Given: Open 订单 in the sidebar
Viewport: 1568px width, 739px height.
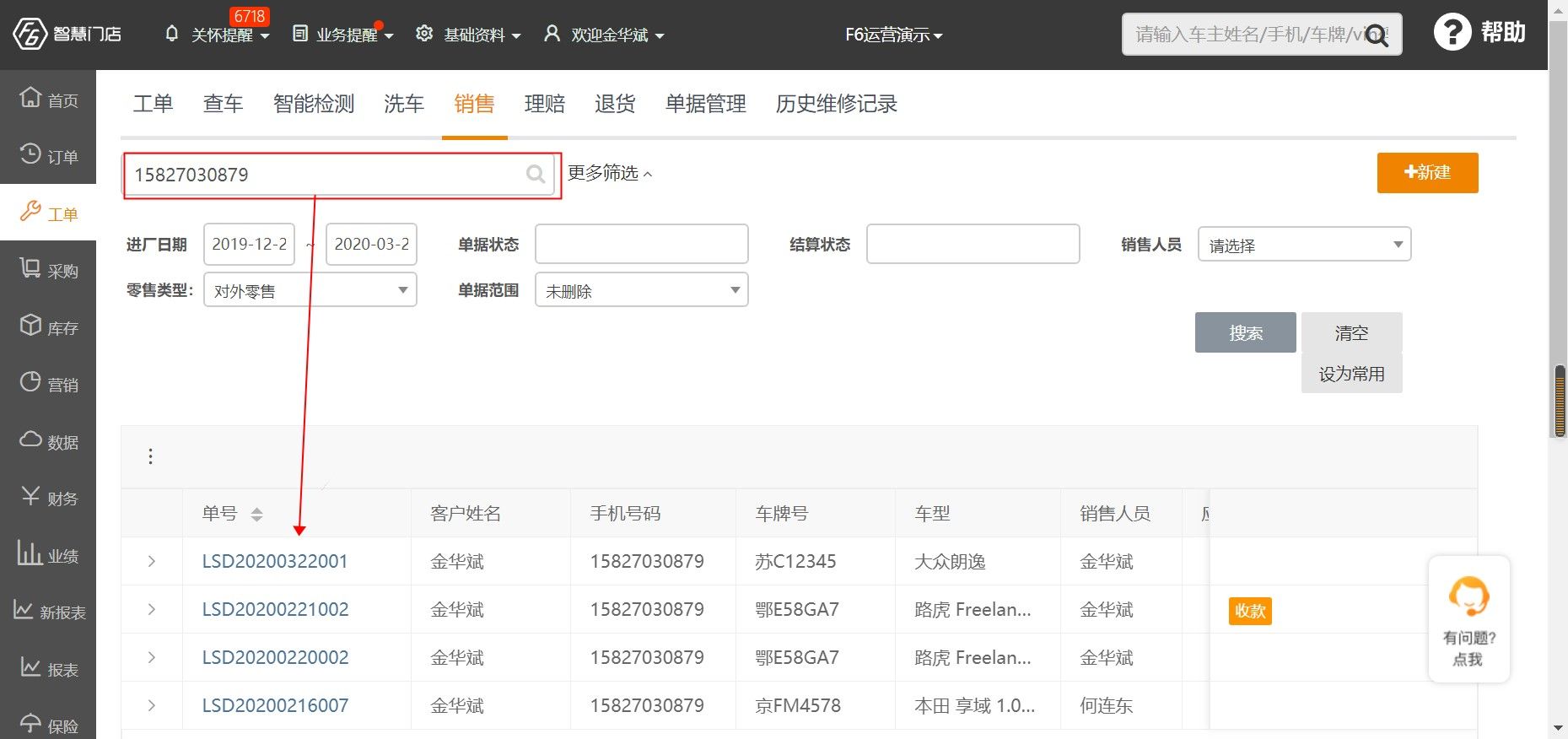Looking at the screenshot, I should [x=48, y=156].
